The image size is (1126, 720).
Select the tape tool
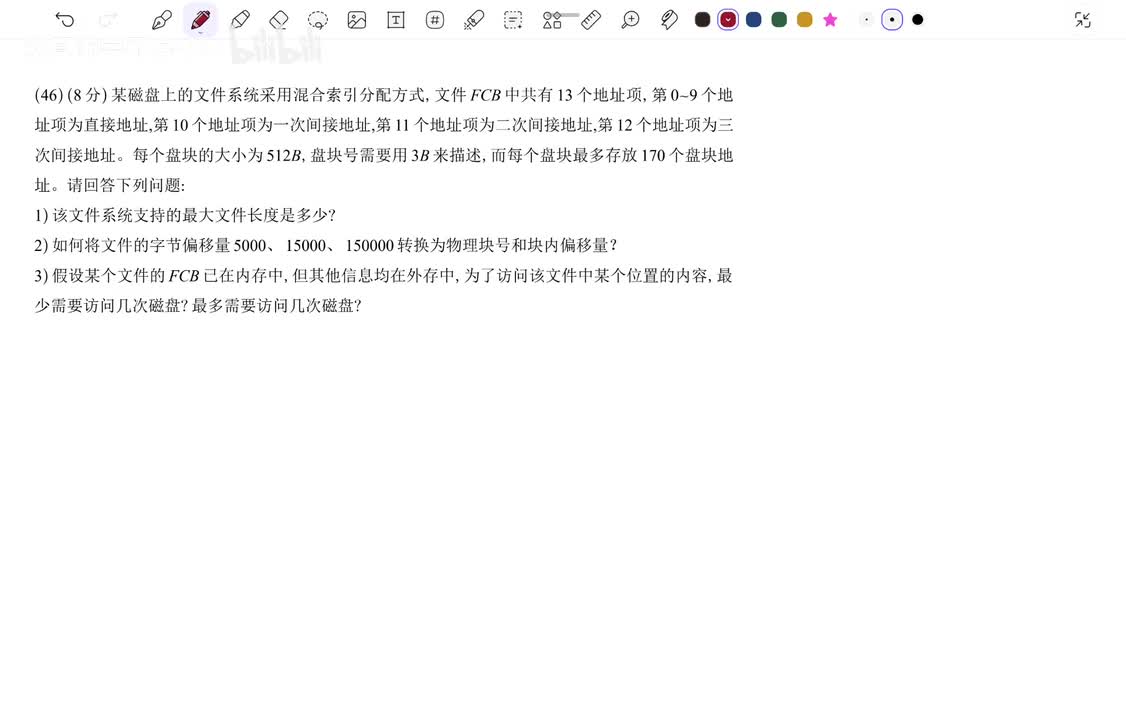tap(669, 20)
